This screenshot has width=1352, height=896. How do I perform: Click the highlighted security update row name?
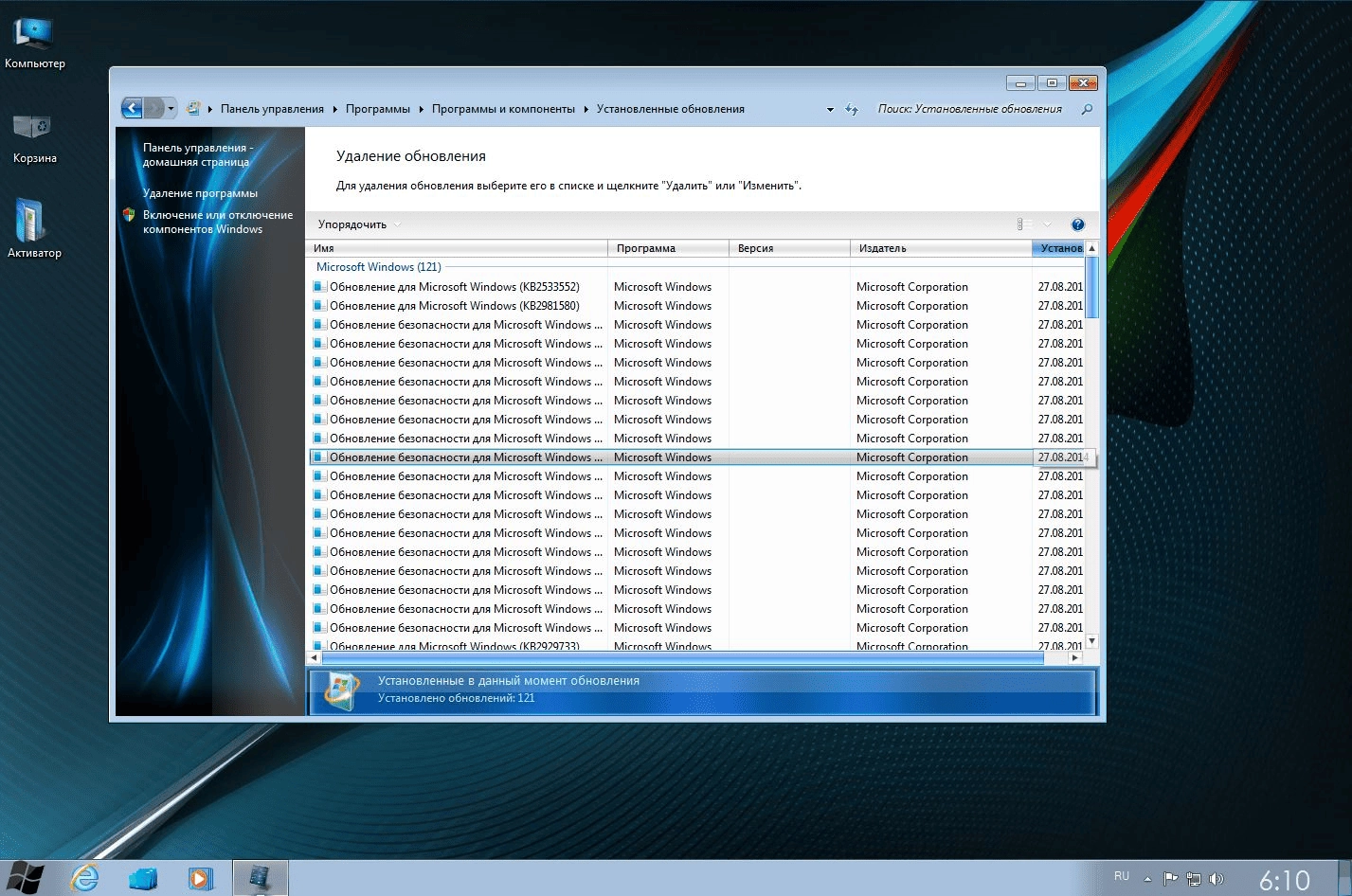(x=465, y=457)
